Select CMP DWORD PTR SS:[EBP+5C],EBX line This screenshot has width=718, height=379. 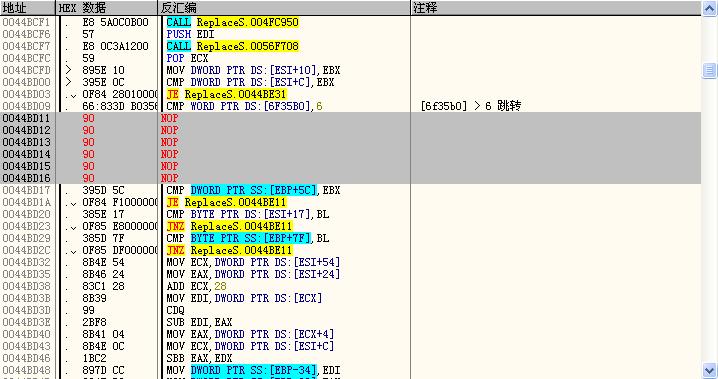(253, 190)
